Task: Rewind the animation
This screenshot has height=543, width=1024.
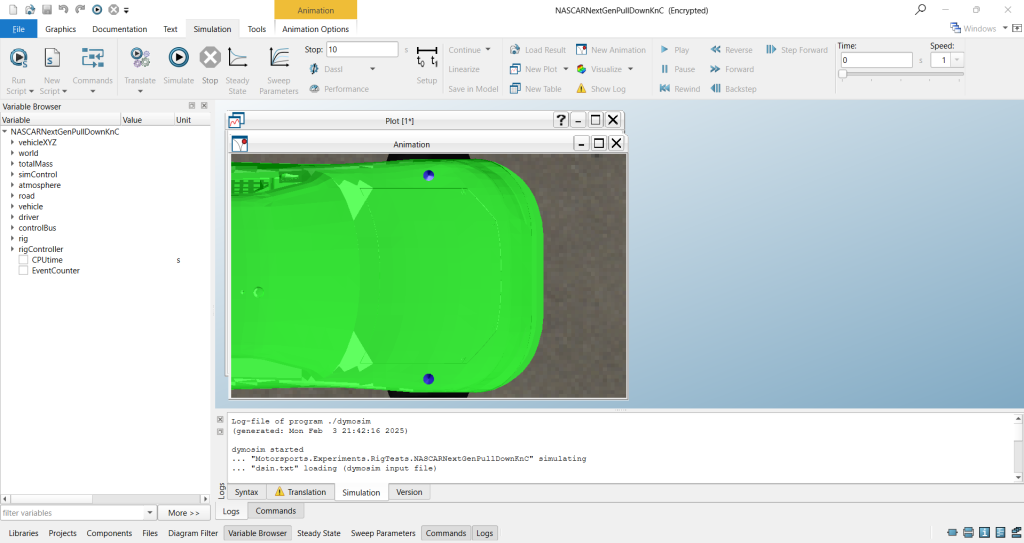Action: 680,89
